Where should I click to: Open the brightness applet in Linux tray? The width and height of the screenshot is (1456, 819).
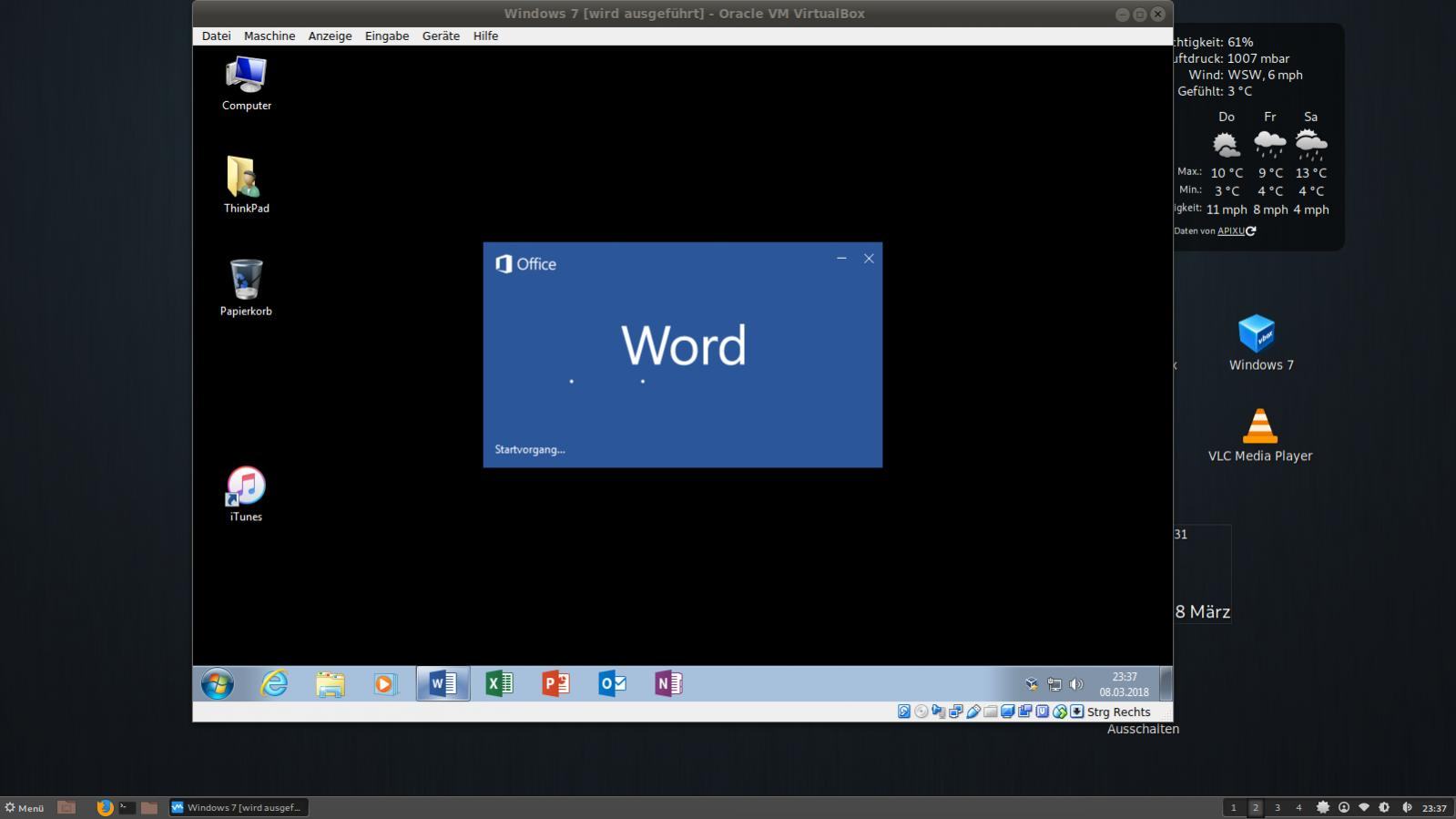(1384, 807)
